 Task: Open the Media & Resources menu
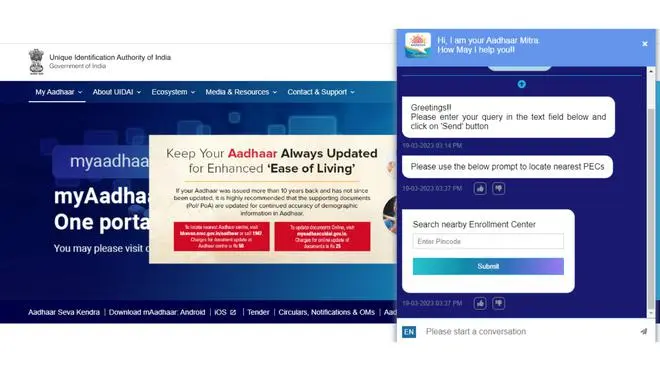(x=241, y=92)
